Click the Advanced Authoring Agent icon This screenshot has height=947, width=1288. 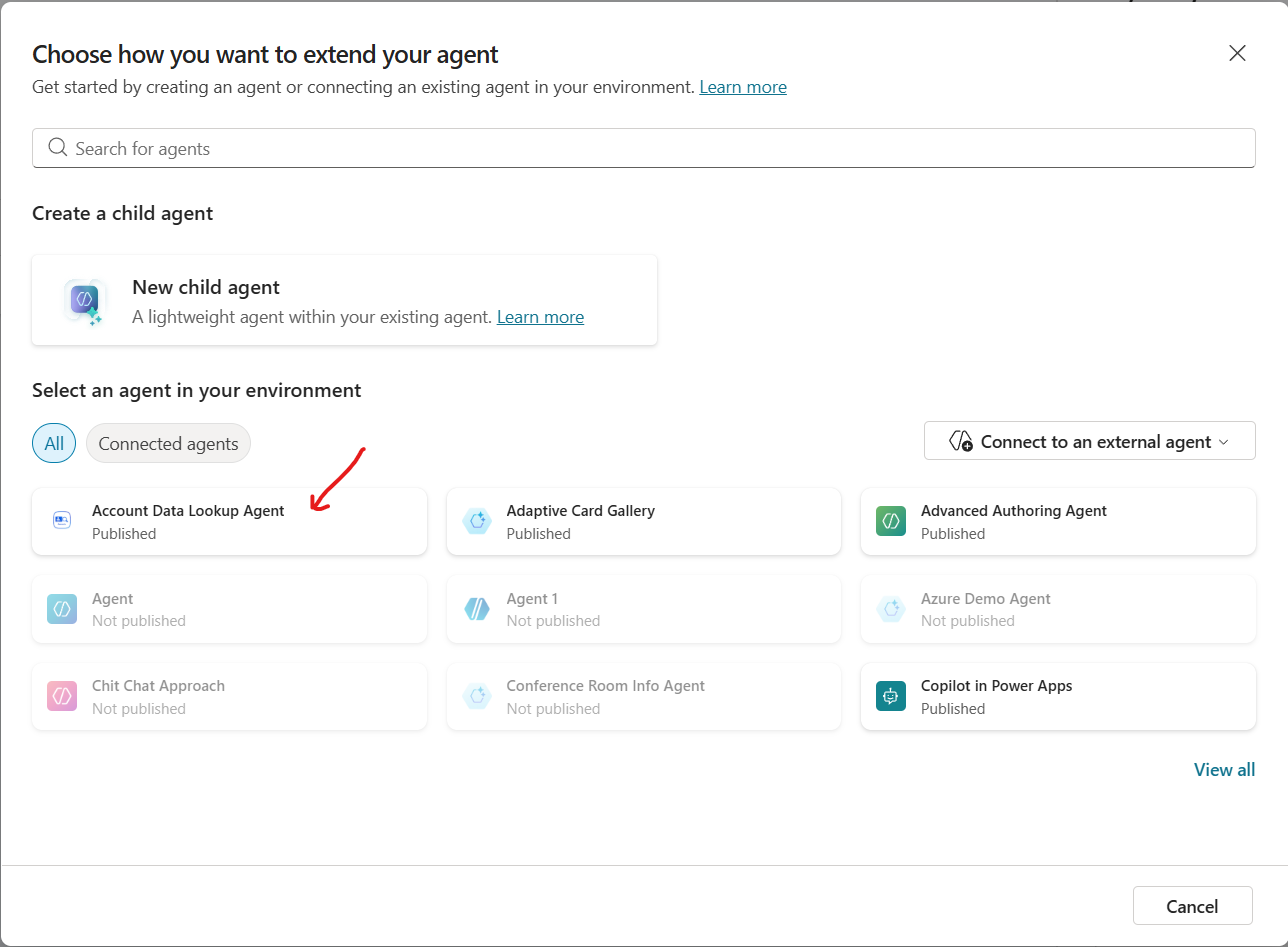(x=891, y=520)
